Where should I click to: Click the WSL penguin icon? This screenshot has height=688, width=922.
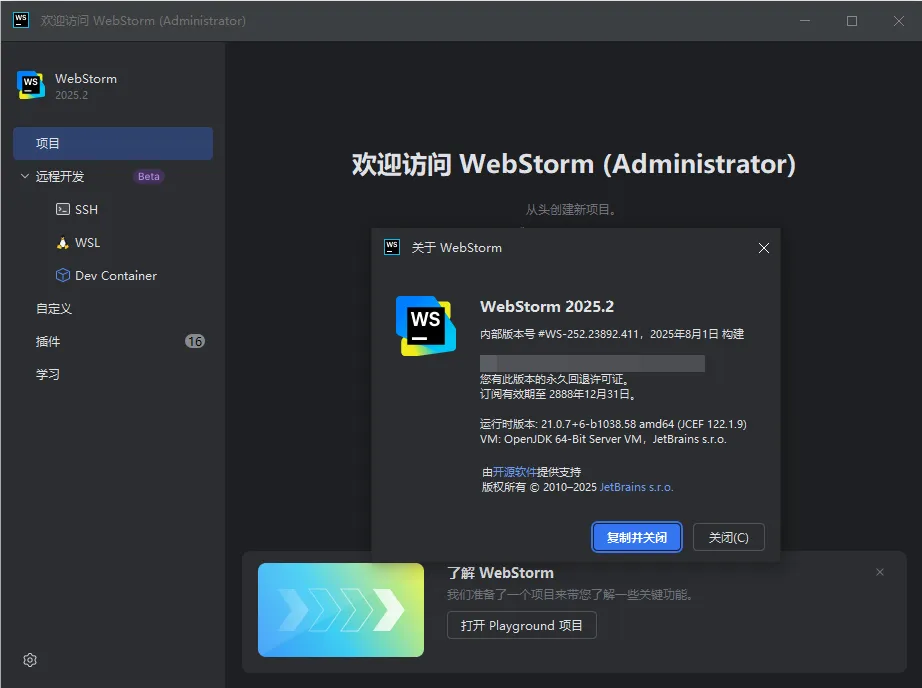coord(63,243)
